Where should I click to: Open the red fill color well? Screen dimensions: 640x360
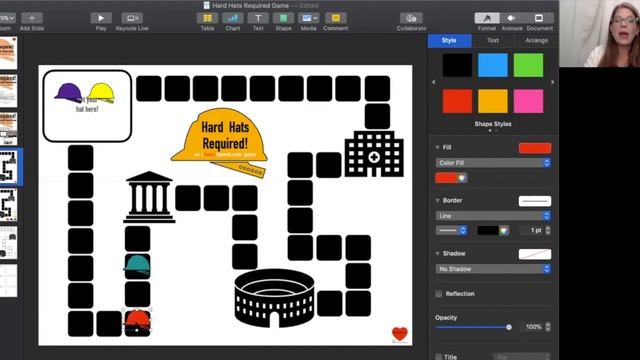tap(446, 178)
